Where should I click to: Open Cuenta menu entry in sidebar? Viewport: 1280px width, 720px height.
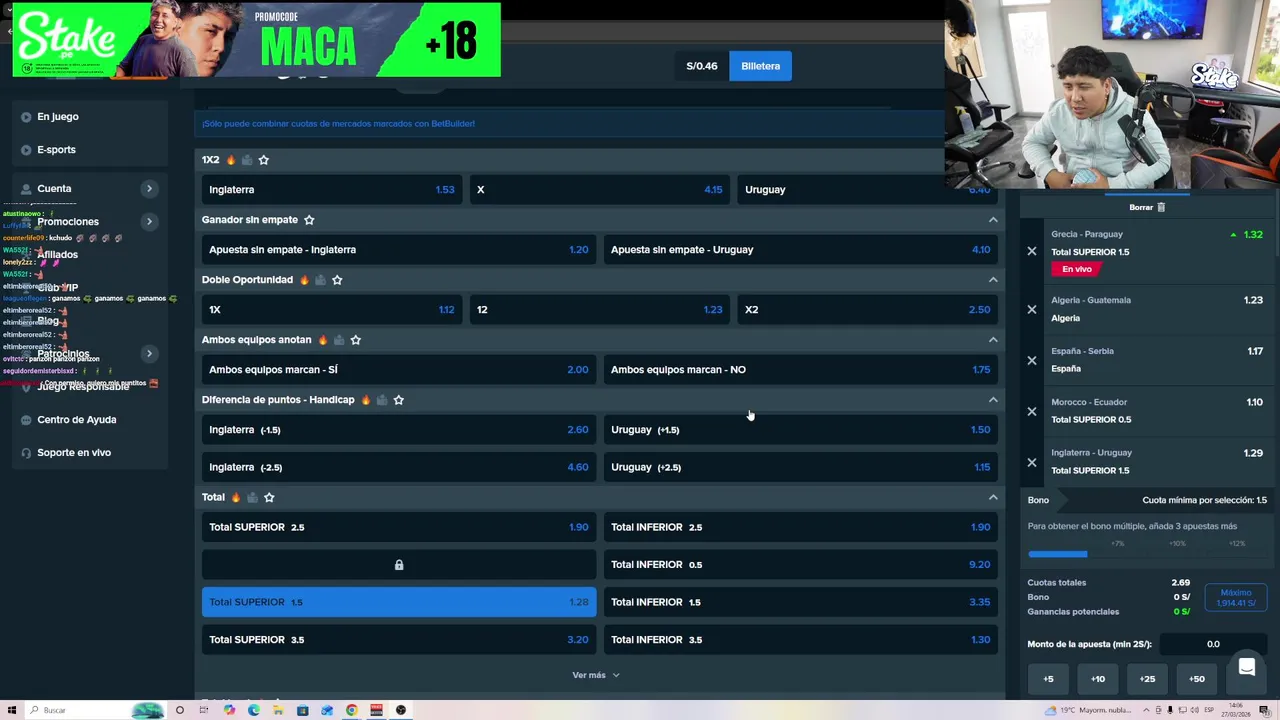[x=54, y=189]
